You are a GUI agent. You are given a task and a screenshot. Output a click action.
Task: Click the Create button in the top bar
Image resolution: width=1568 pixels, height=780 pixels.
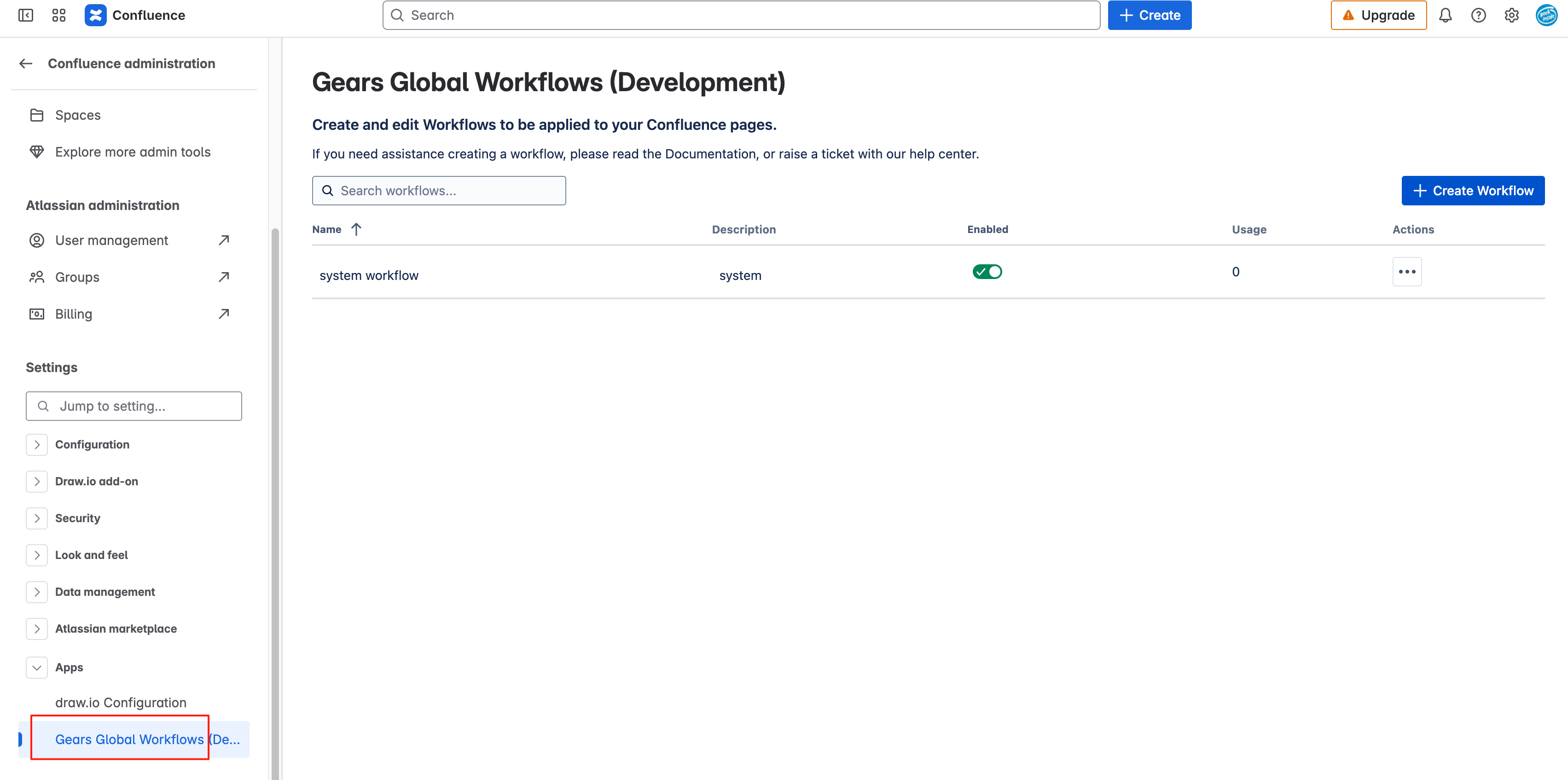point(1149,15)
